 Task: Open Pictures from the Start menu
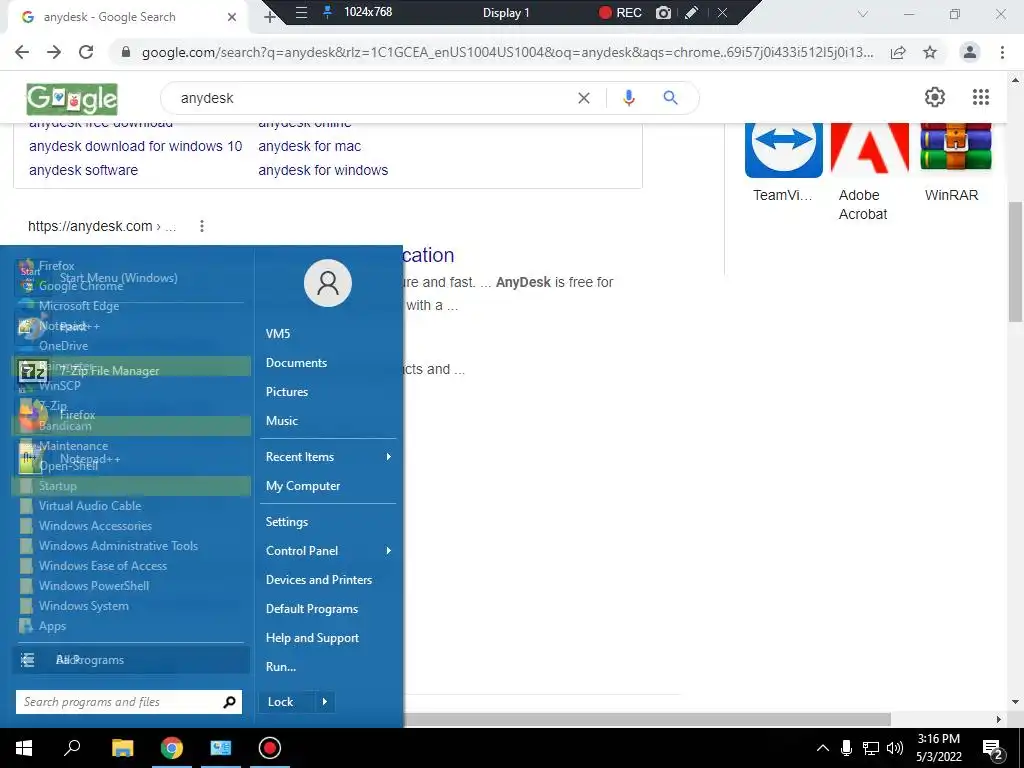[x=287, y=392]
